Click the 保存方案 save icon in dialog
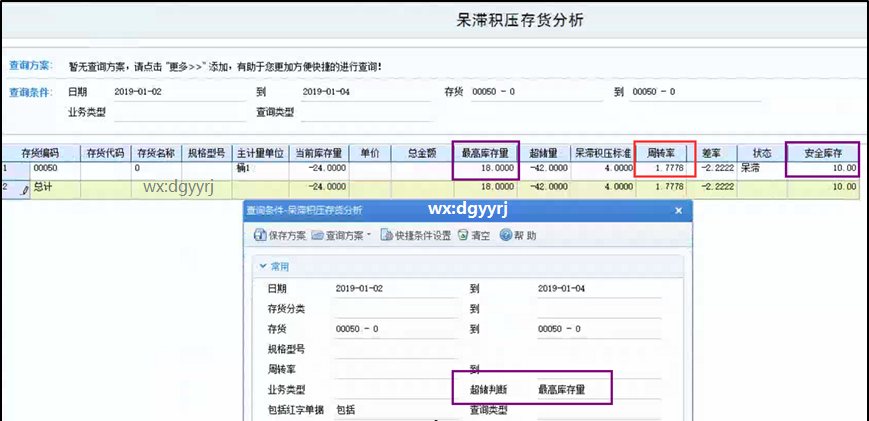Image resolution: width=869 pixels, height=421 pixels. click(260, 235)
